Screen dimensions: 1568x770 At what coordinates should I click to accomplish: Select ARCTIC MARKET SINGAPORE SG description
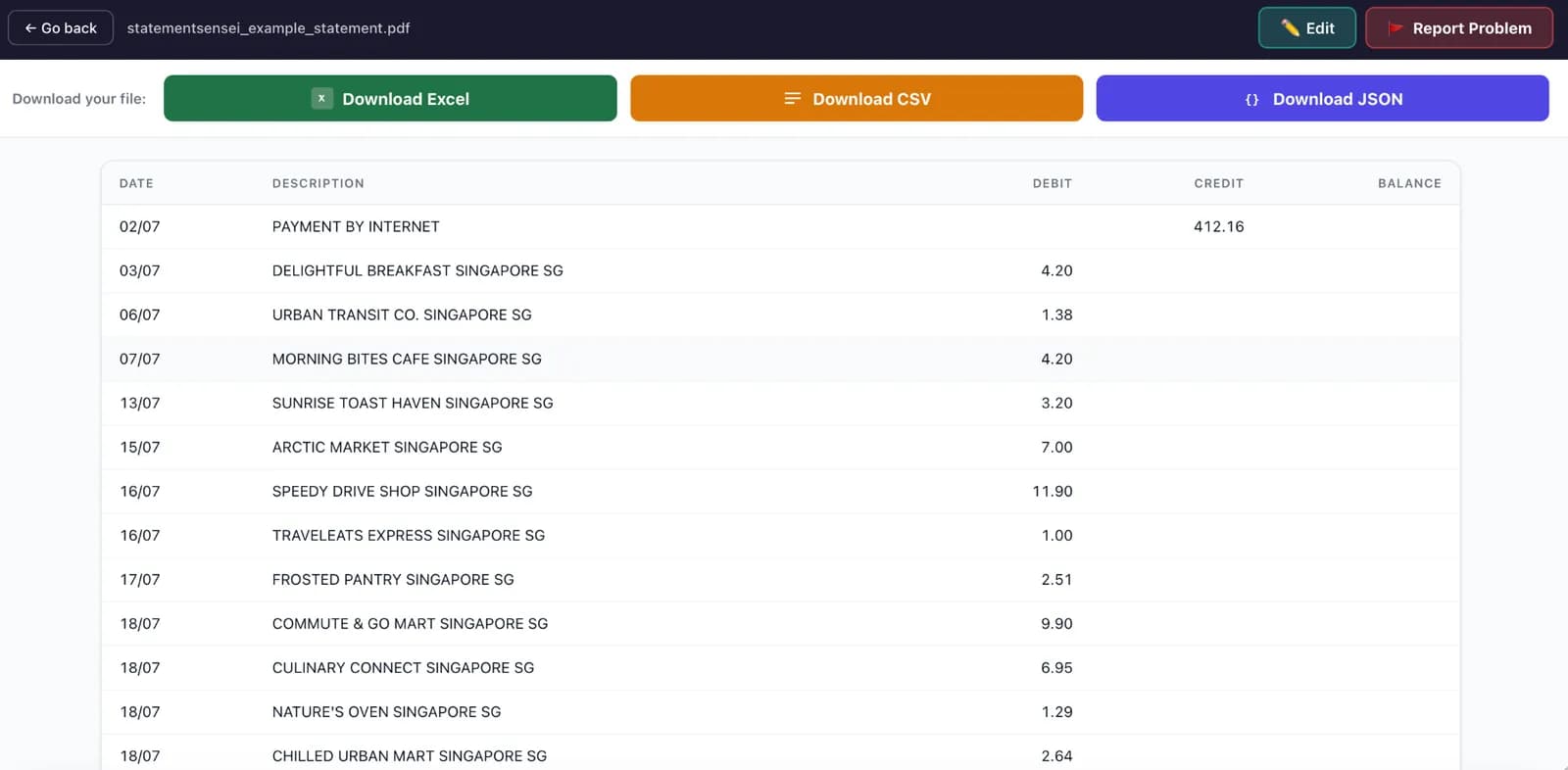coord(387,447)
